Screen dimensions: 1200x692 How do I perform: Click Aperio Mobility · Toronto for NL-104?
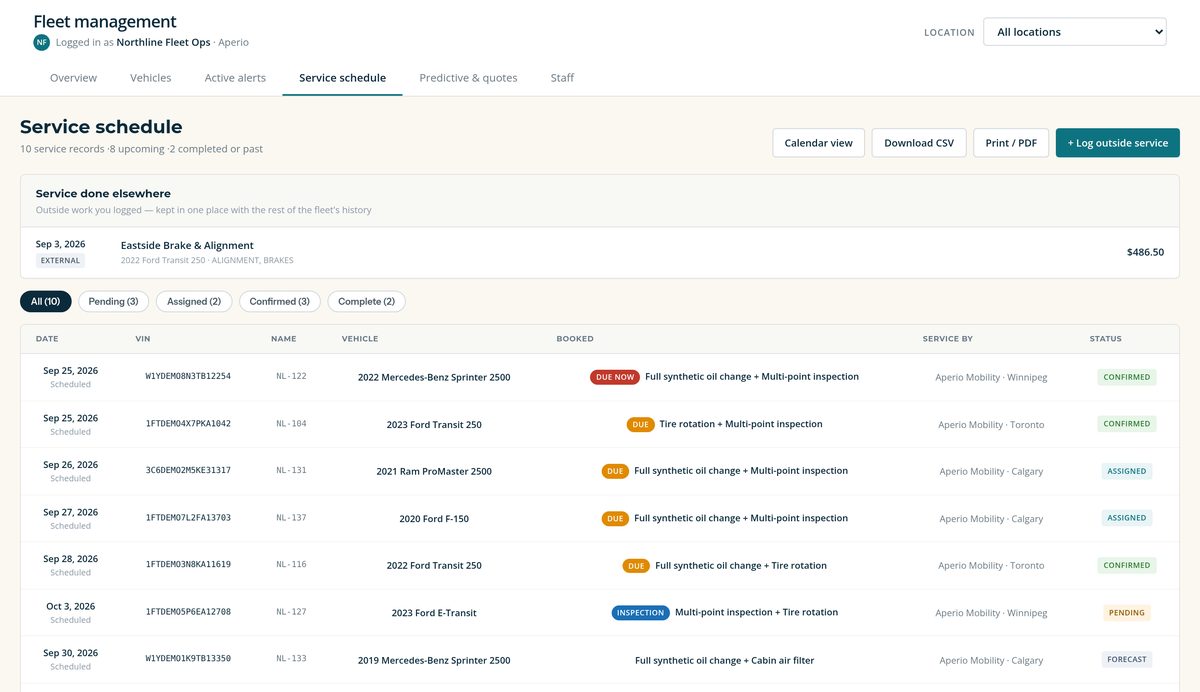pos(991,424)
